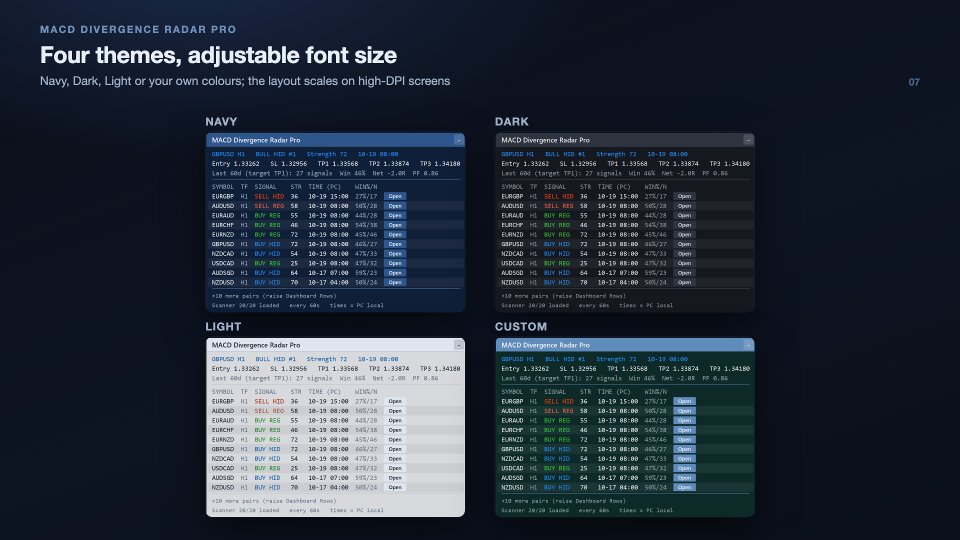960x540 pixels.
Task: Click the SIGNAL column header in Light panel
Action: point(265,392)
